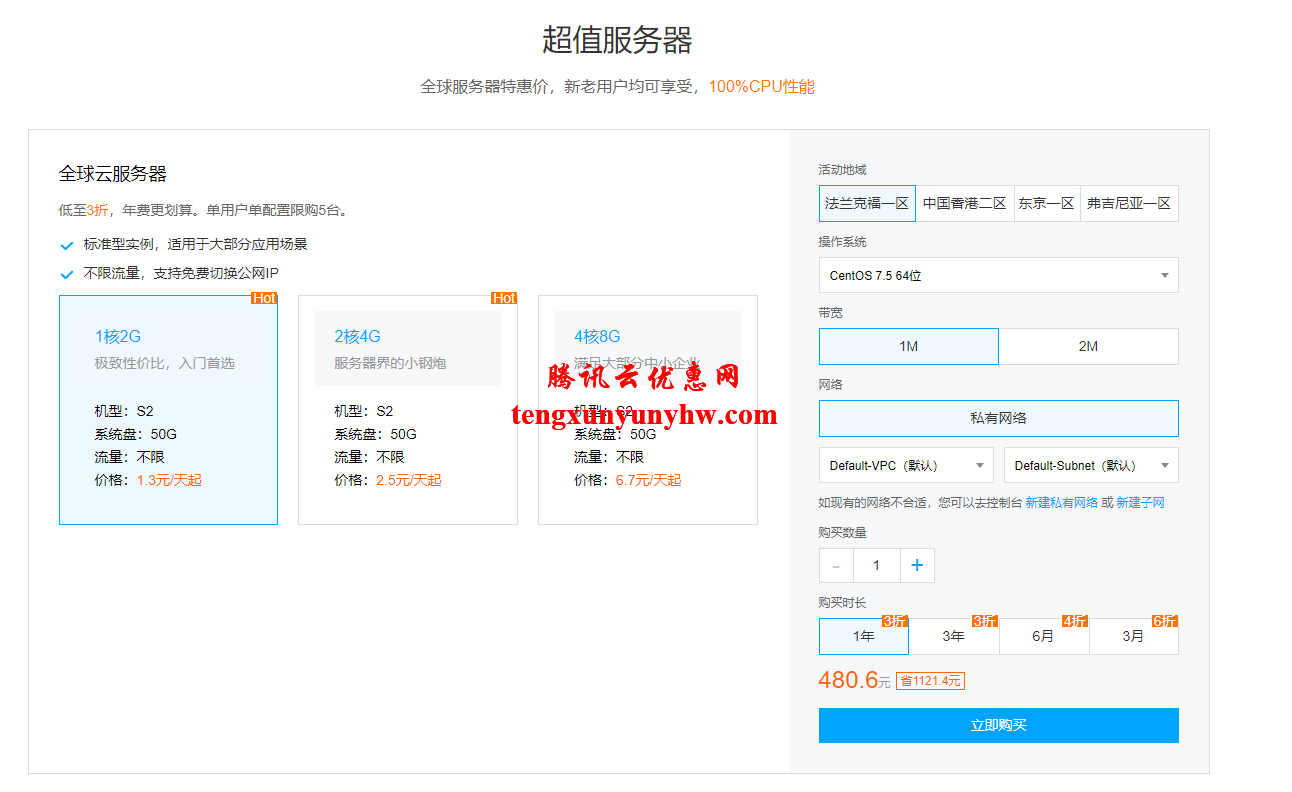Image resolution: width=1292 pixels, height=792 pixels.
Task: Click the 服务器界的小钢炮 subtitle
Action: pos(390,363)
